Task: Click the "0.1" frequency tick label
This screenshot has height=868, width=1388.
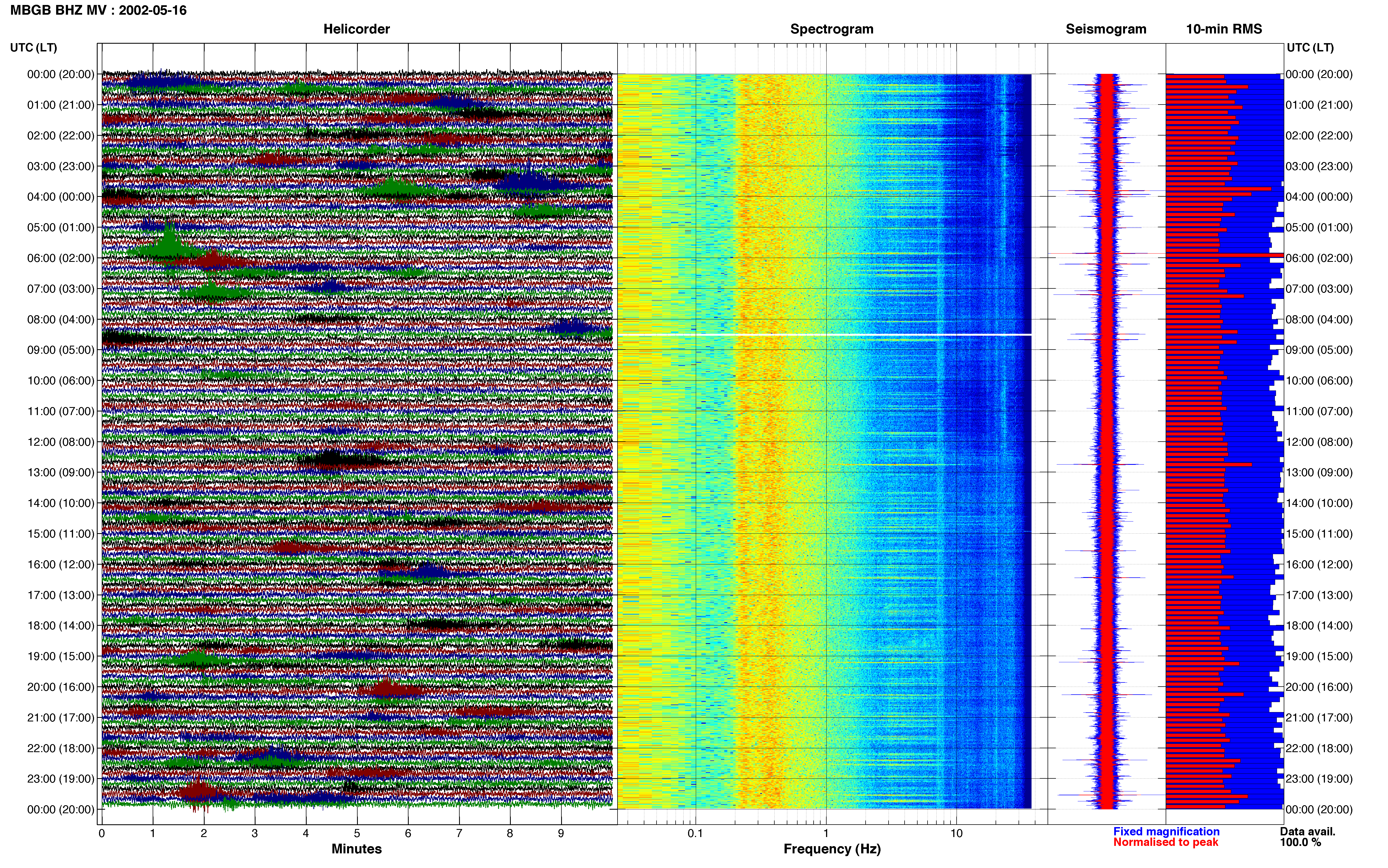Action: click(x=695, y=833)
